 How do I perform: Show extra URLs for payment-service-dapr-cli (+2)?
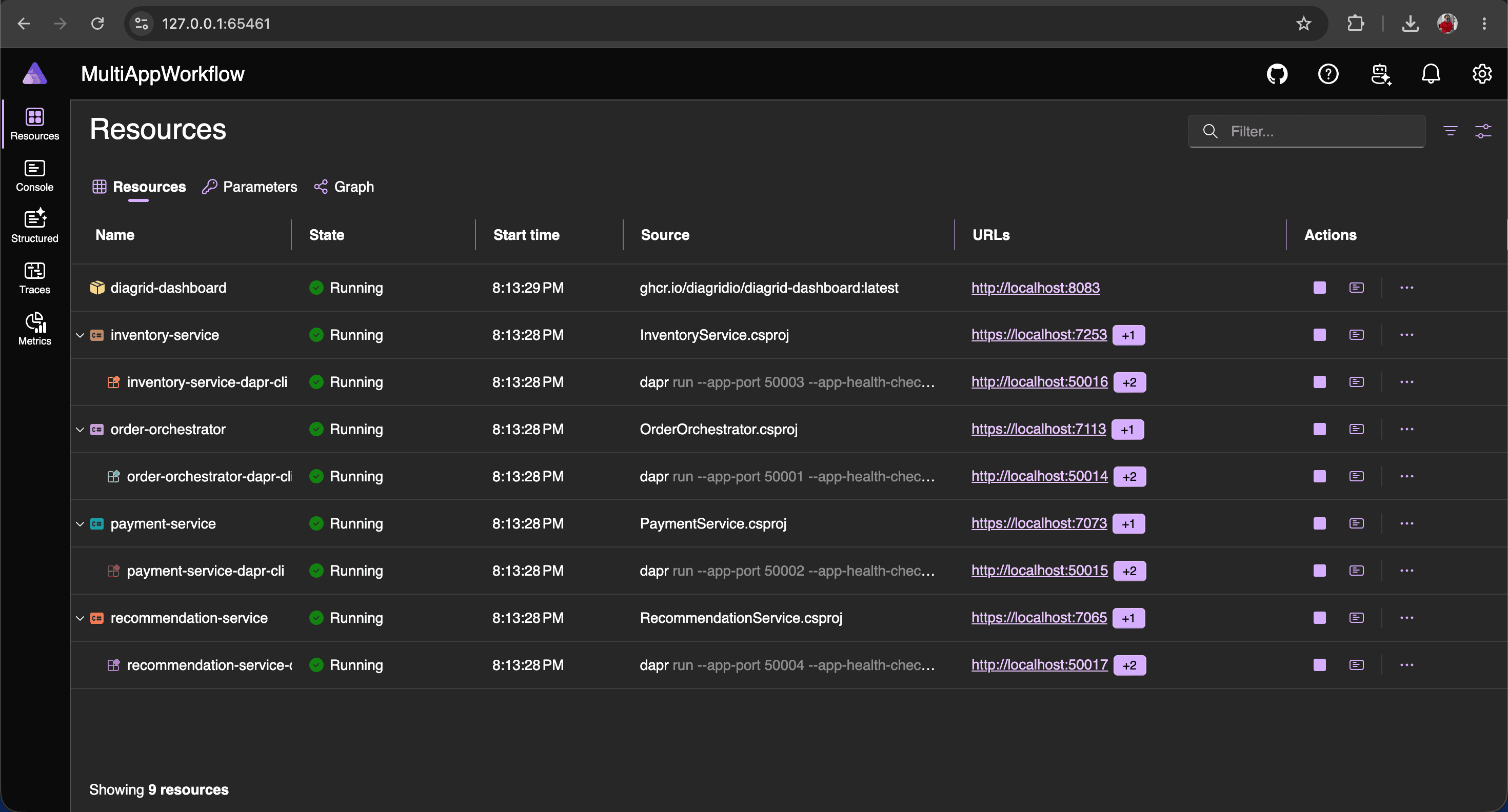pos(1129,571)
